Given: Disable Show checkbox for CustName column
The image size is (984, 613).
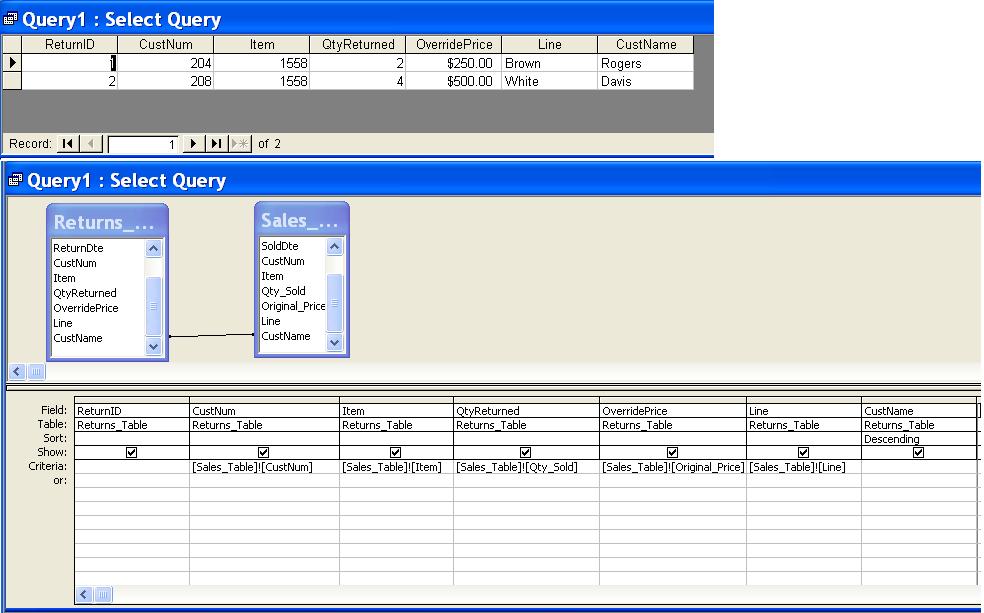Looking at the screenshot, I should [918, 452].
